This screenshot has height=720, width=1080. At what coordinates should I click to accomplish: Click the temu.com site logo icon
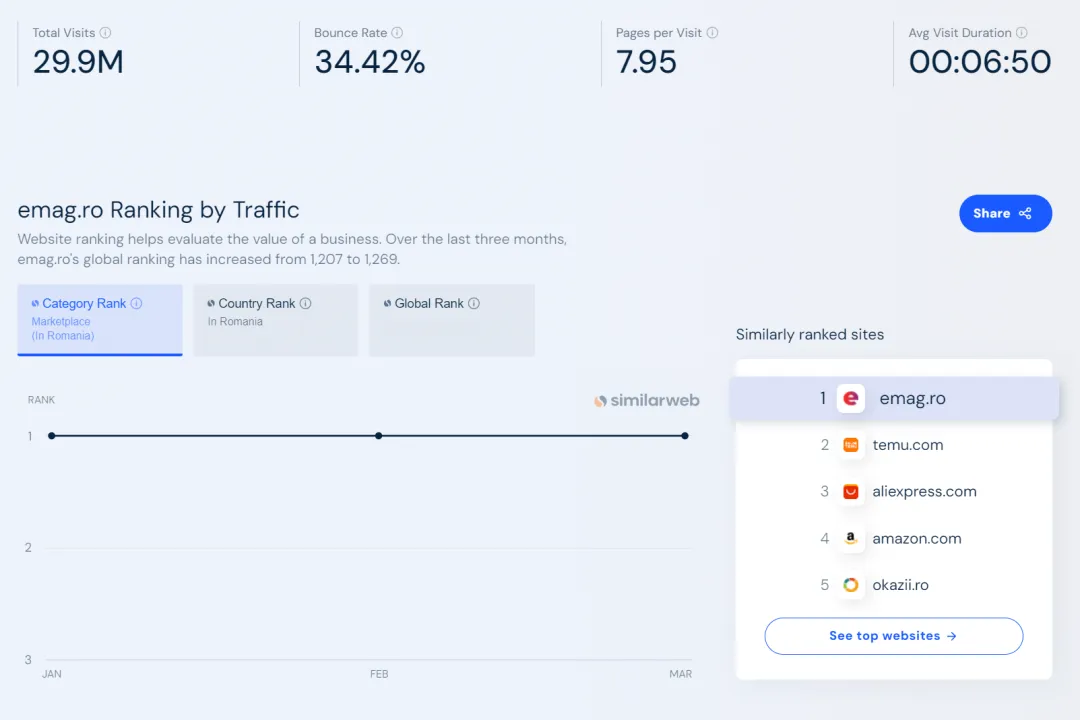coord(851,445)
